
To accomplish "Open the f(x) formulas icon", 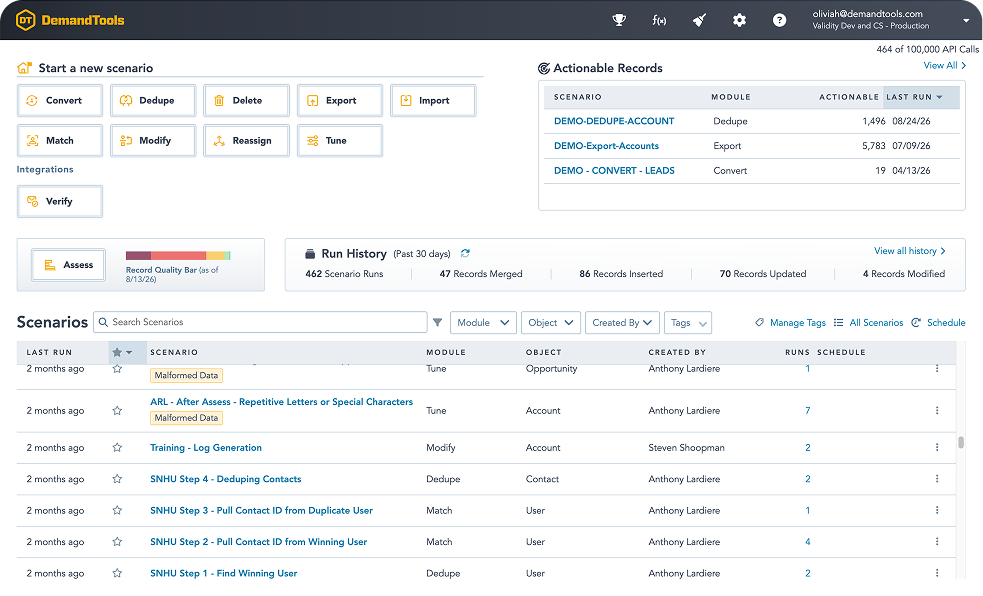I will [x=659, y=20].
